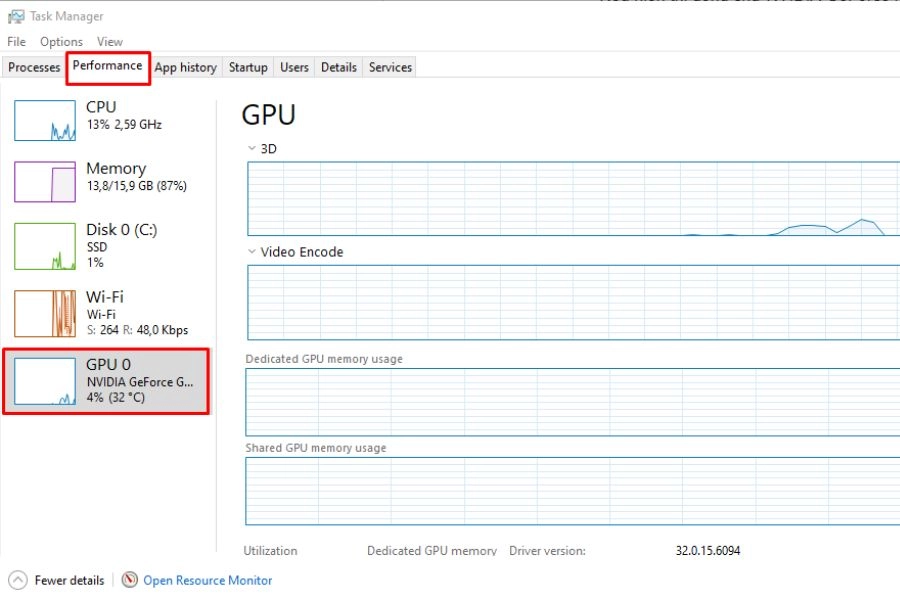This screenshot has width=900, height=600.
Task: Click the driver version 32.0.15.6094 value
Action: [708, 551]
